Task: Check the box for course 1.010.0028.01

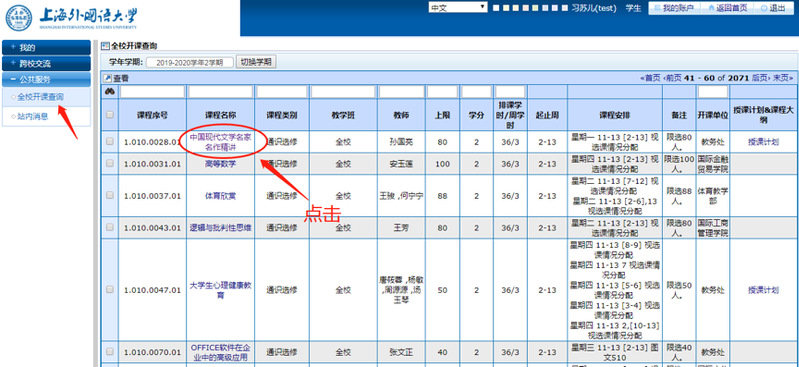Action: coord(110,141)
